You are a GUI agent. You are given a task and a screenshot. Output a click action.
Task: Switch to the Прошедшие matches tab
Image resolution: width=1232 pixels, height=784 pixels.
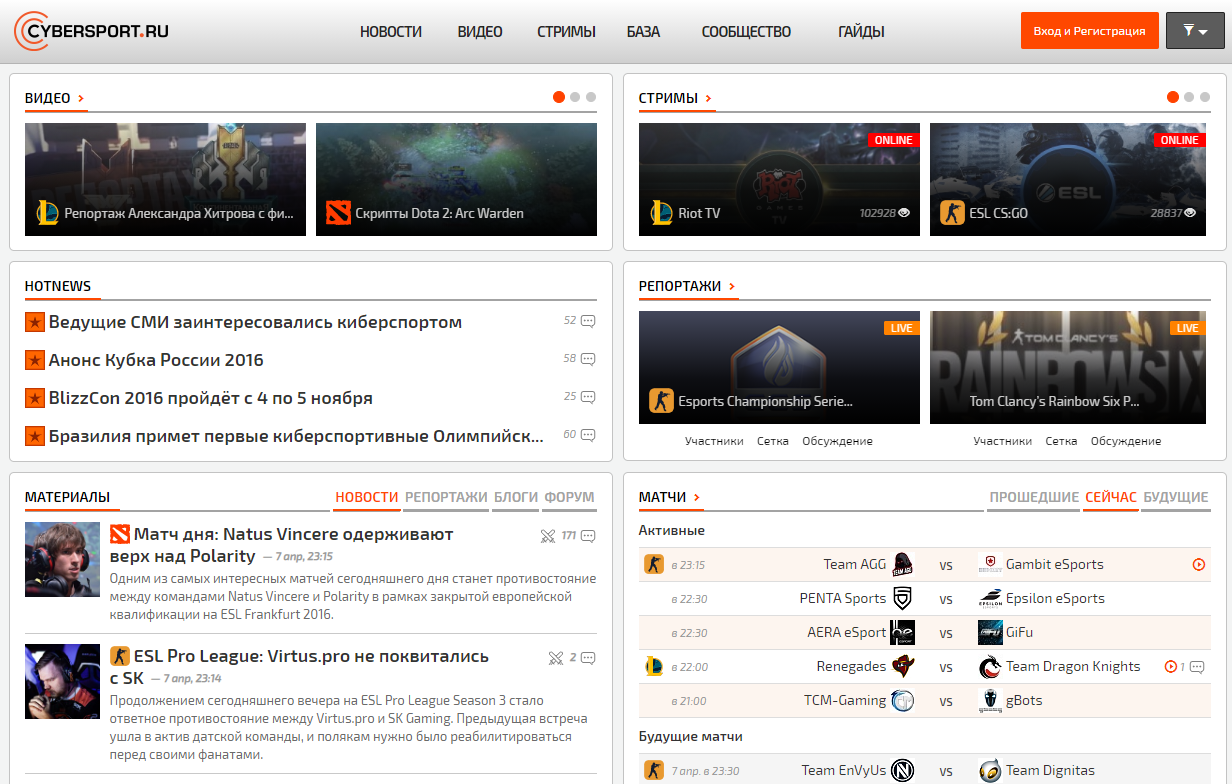pos(1033,497)
